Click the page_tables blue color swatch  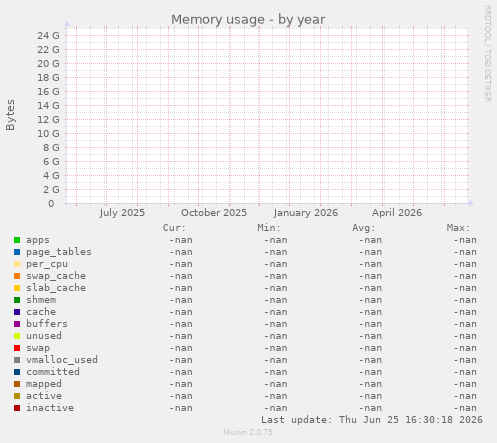(17, 252)
